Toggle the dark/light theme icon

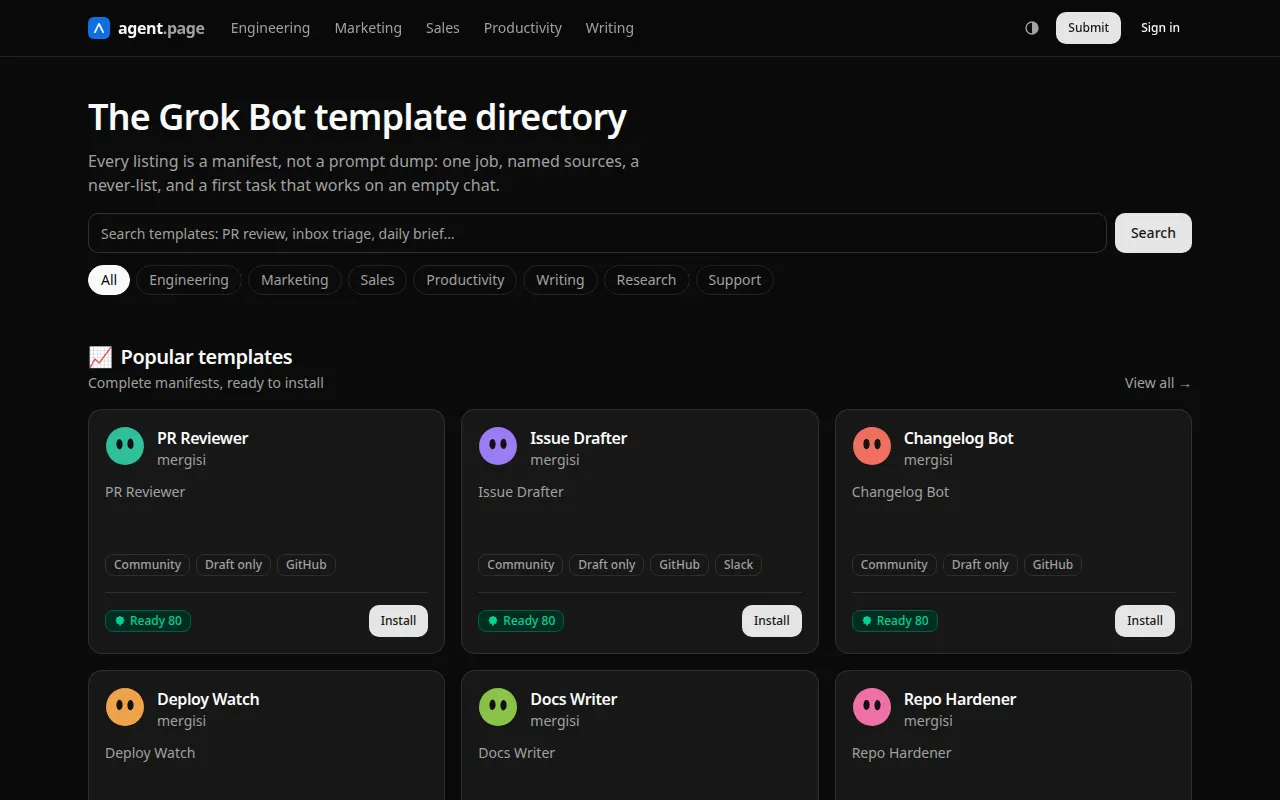(x=1032, y=28)
